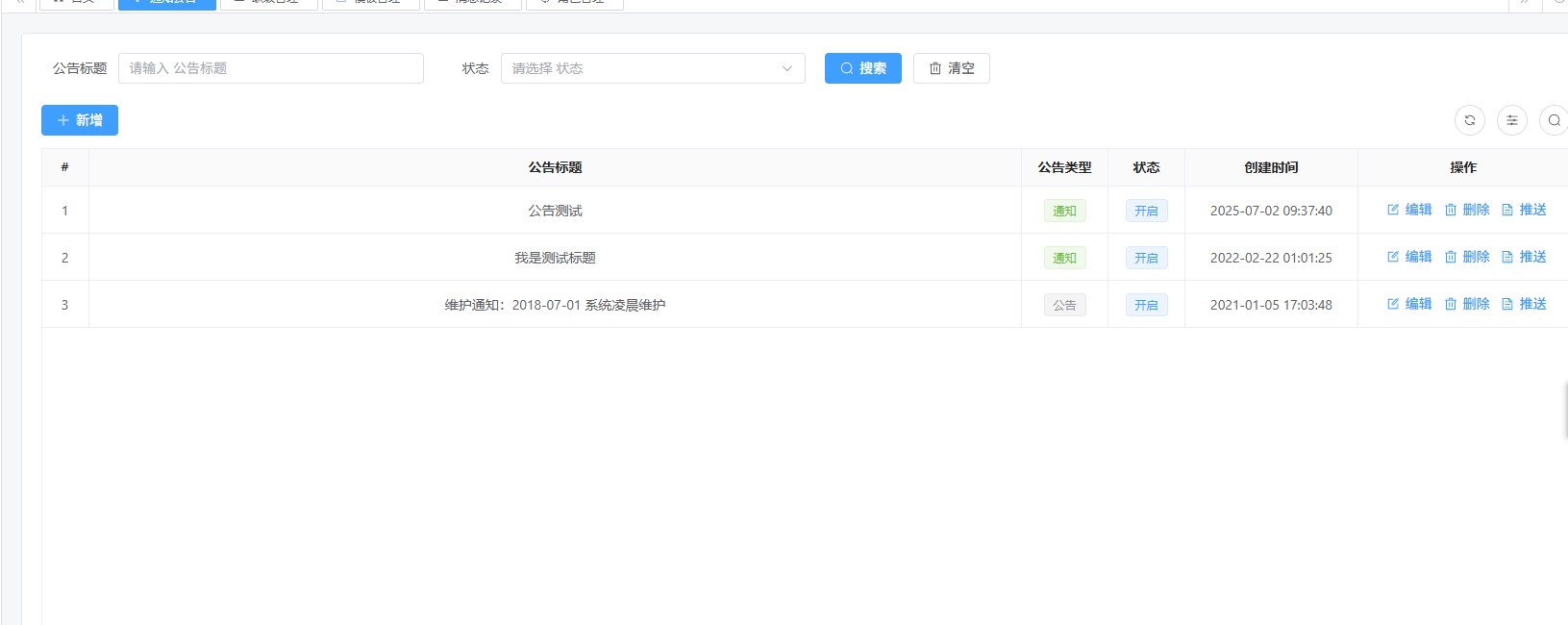This screenshot has width=1568, height=625.
Task: Delete the 公告测试 announcement row
Action: click(1467, 210)
